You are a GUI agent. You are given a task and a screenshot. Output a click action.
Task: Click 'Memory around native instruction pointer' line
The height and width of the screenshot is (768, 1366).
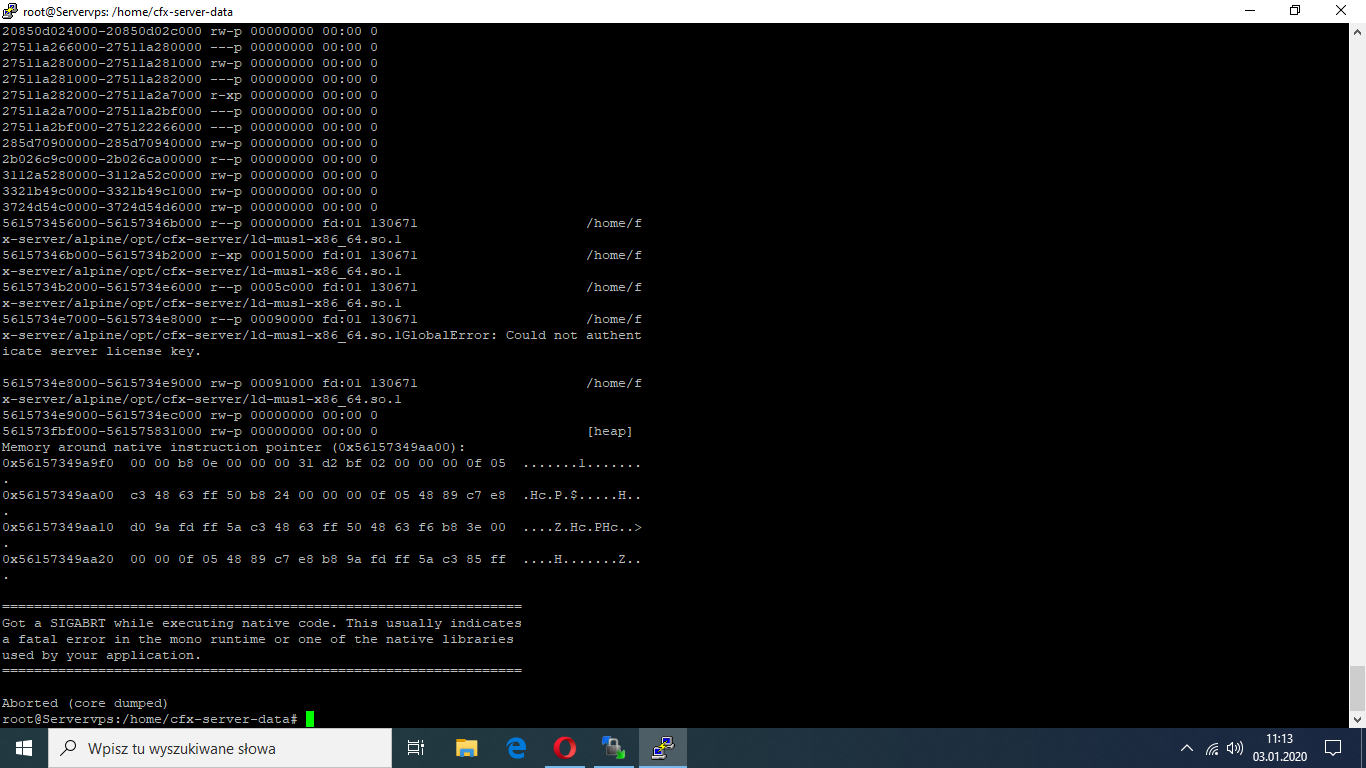(234, 447)
